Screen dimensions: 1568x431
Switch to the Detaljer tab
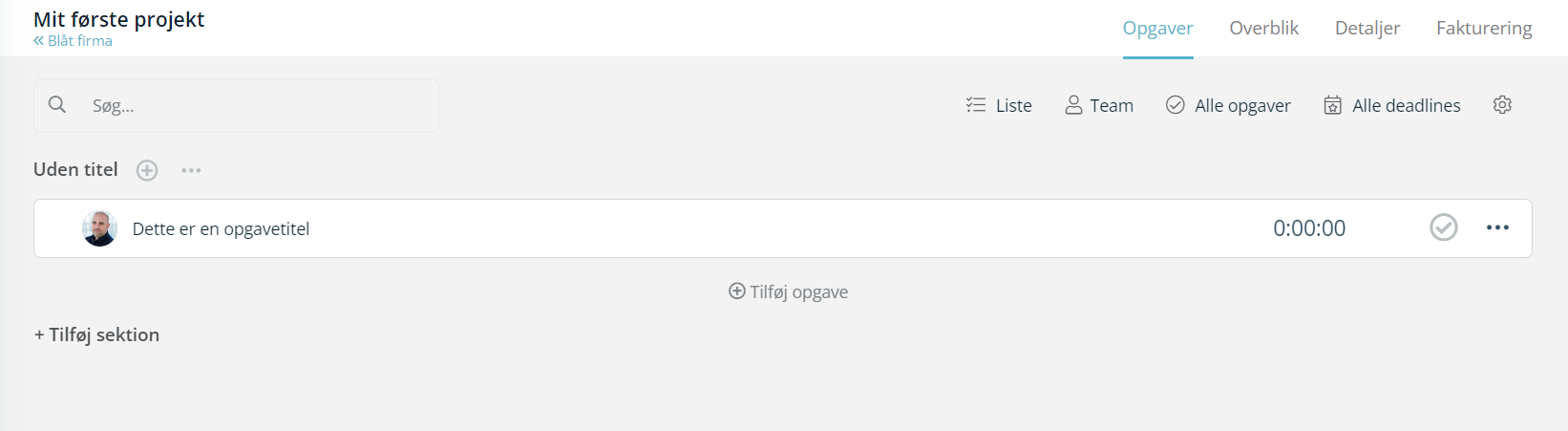tap(1367, 28)
